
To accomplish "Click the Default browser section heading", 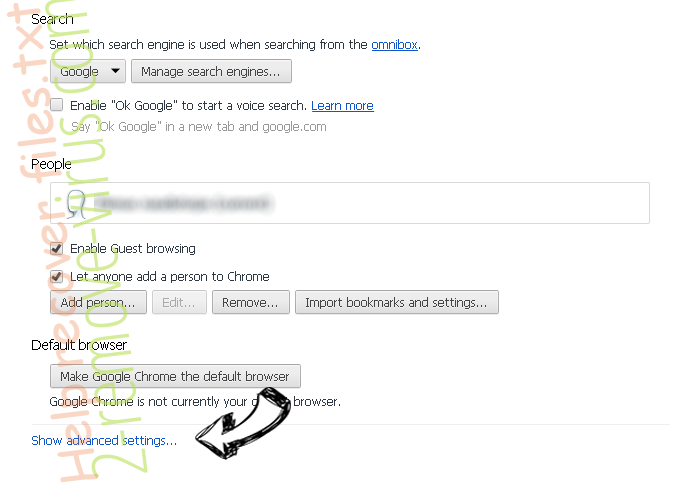I will [x=79, y=345].
